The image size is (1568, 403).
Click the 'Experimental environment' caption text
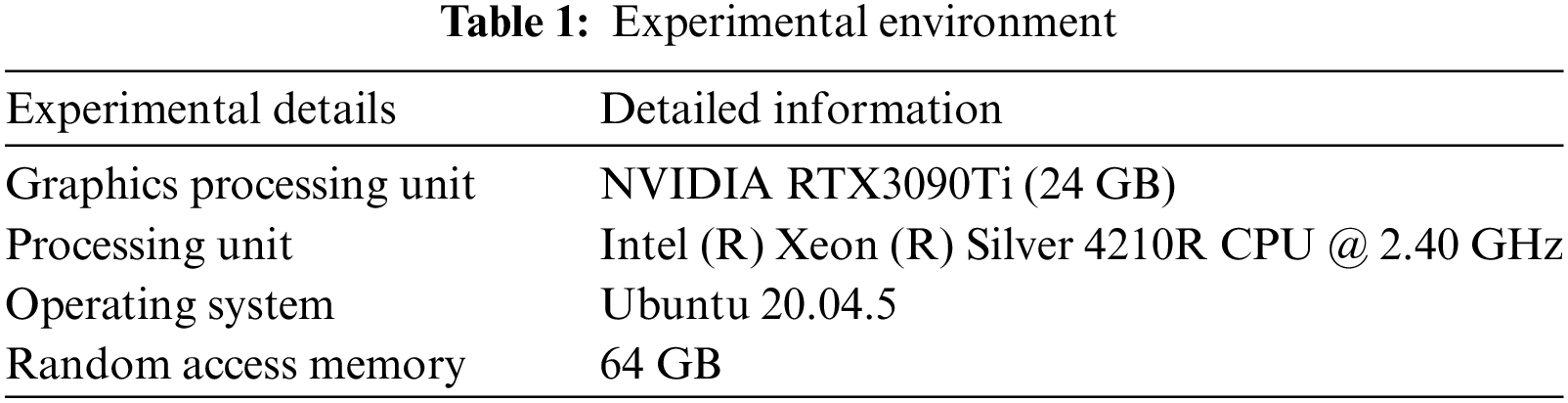tap(864, 22)
